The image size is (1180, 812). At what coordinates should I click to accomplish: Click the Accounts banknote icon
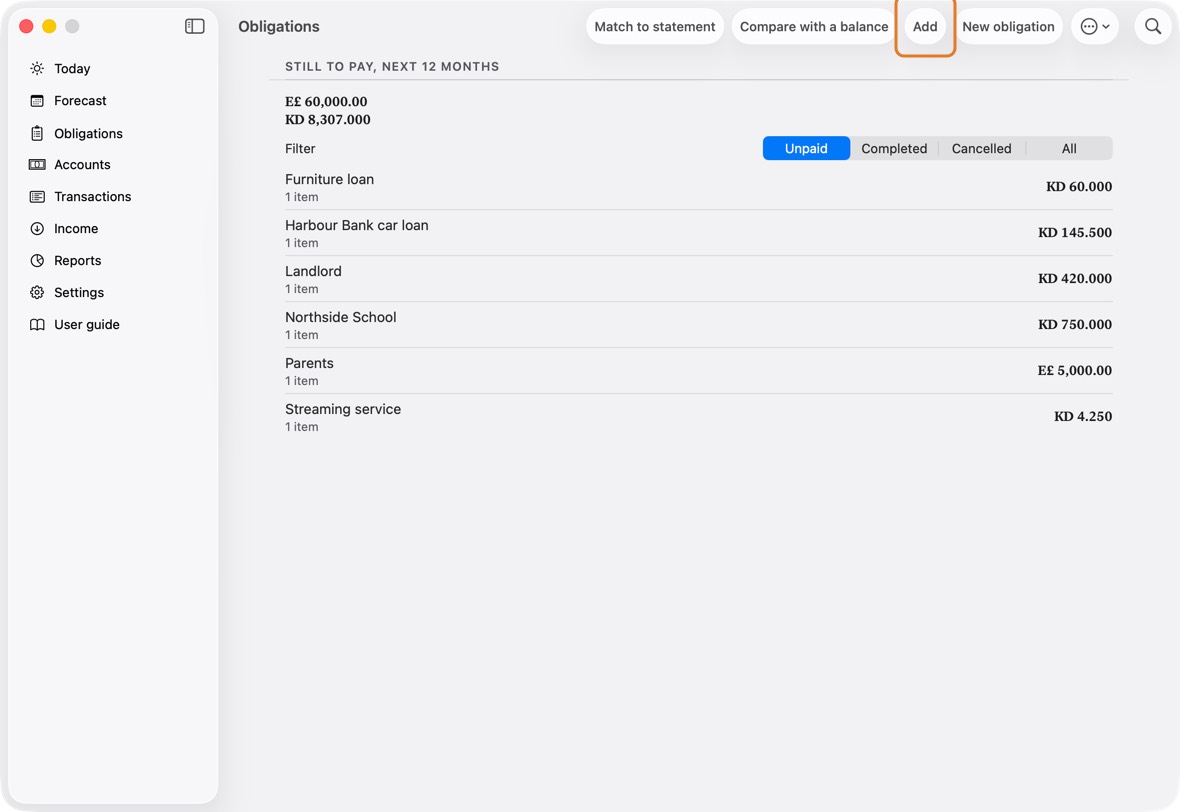pos(37,165)
